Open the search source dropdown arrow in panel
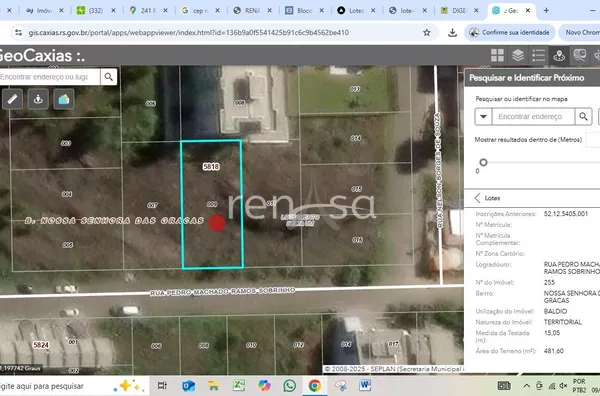Screen dimensions: 600x396 pyautogui.click(x=483, y=116)
